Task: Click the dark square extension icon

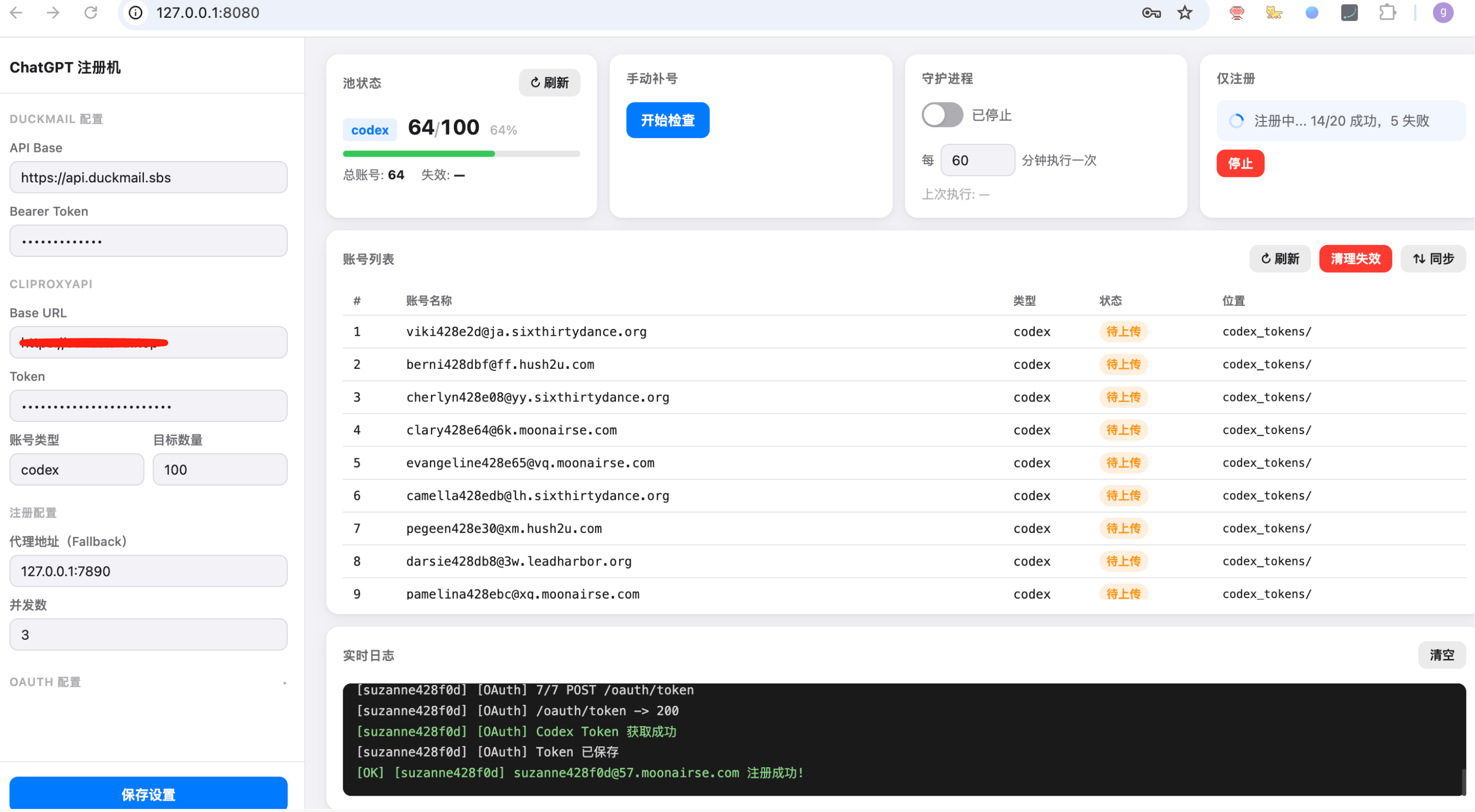Action: (x=1349, y=13)
